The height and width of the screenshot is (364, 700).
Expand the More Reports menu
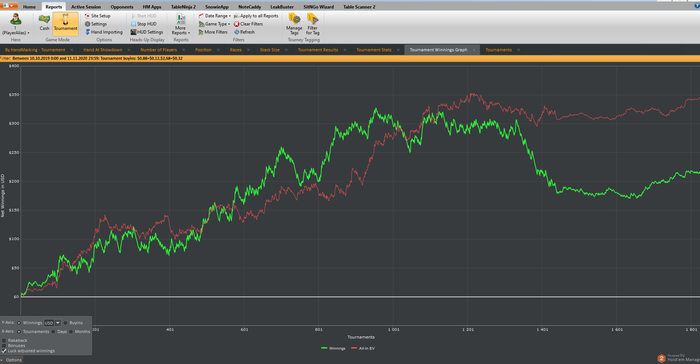pos(181,24)
